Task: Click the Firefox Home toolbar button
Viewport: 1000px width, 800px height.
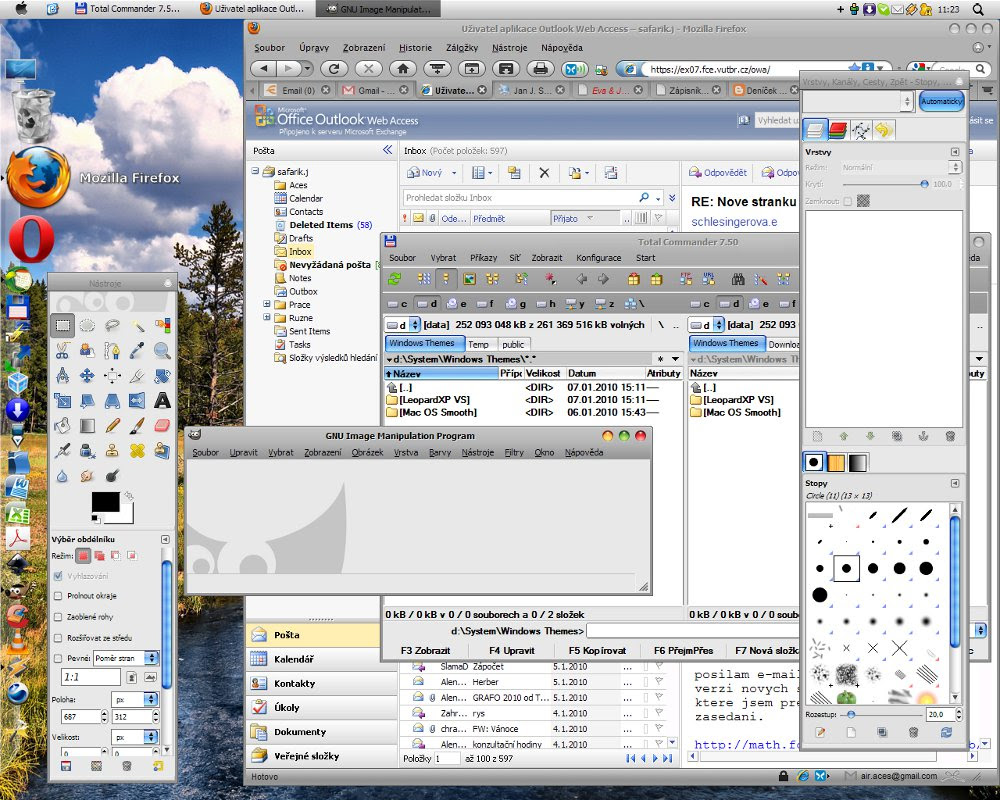Action: pyautogui.click(x=403, y=68)
